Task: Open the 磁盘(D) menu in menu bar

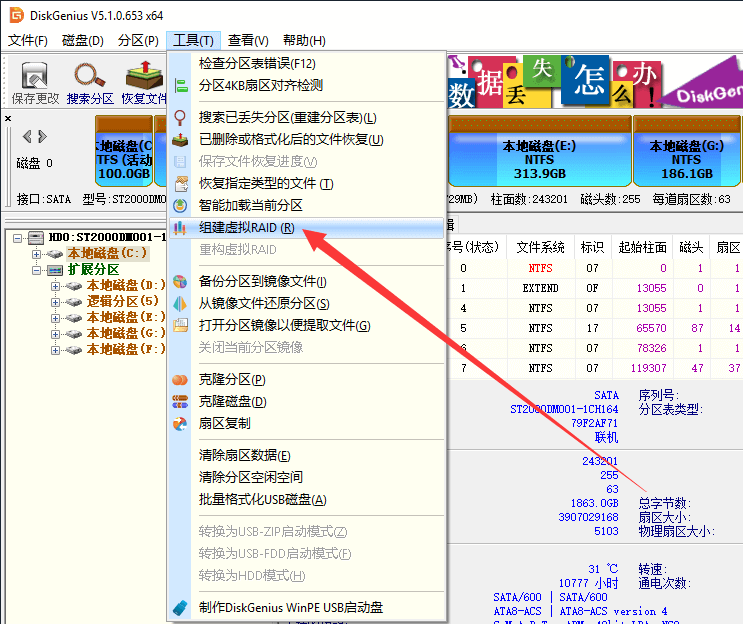Action: tap(82, 40)
